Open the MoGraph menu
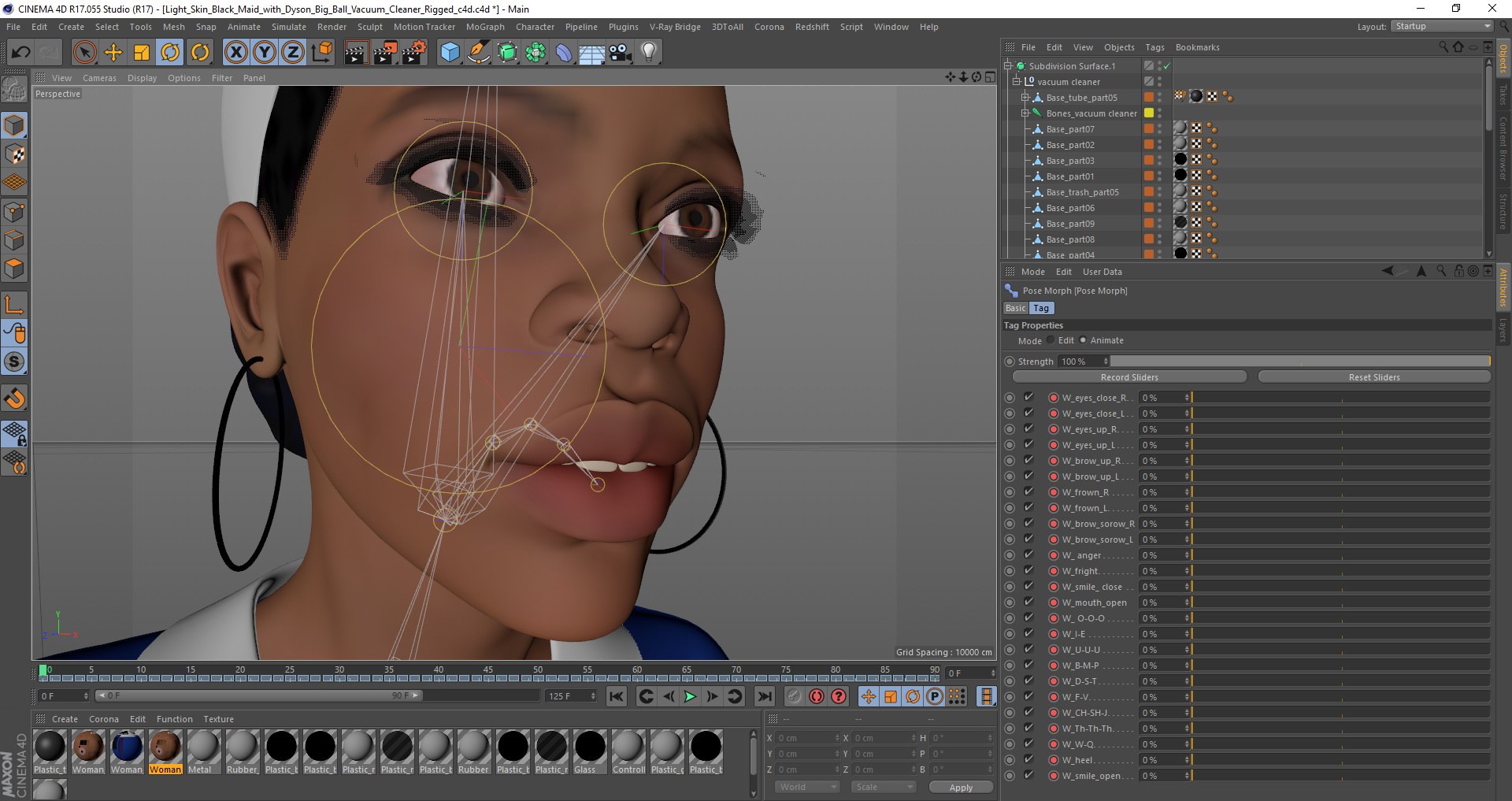The width and height of the screenshot is (1512, 801). pos(485,27)
